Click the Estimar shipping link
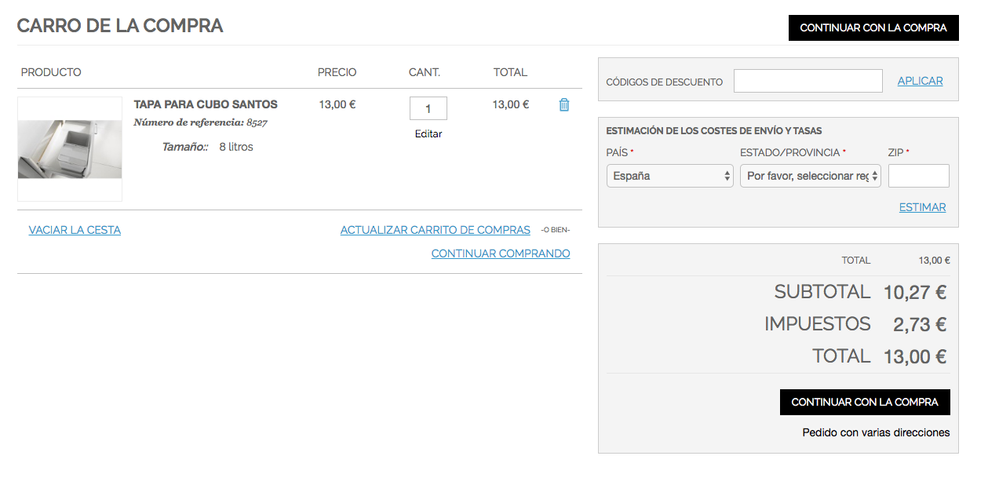Viewport: 999px width, 485px height. click(922, 208)
